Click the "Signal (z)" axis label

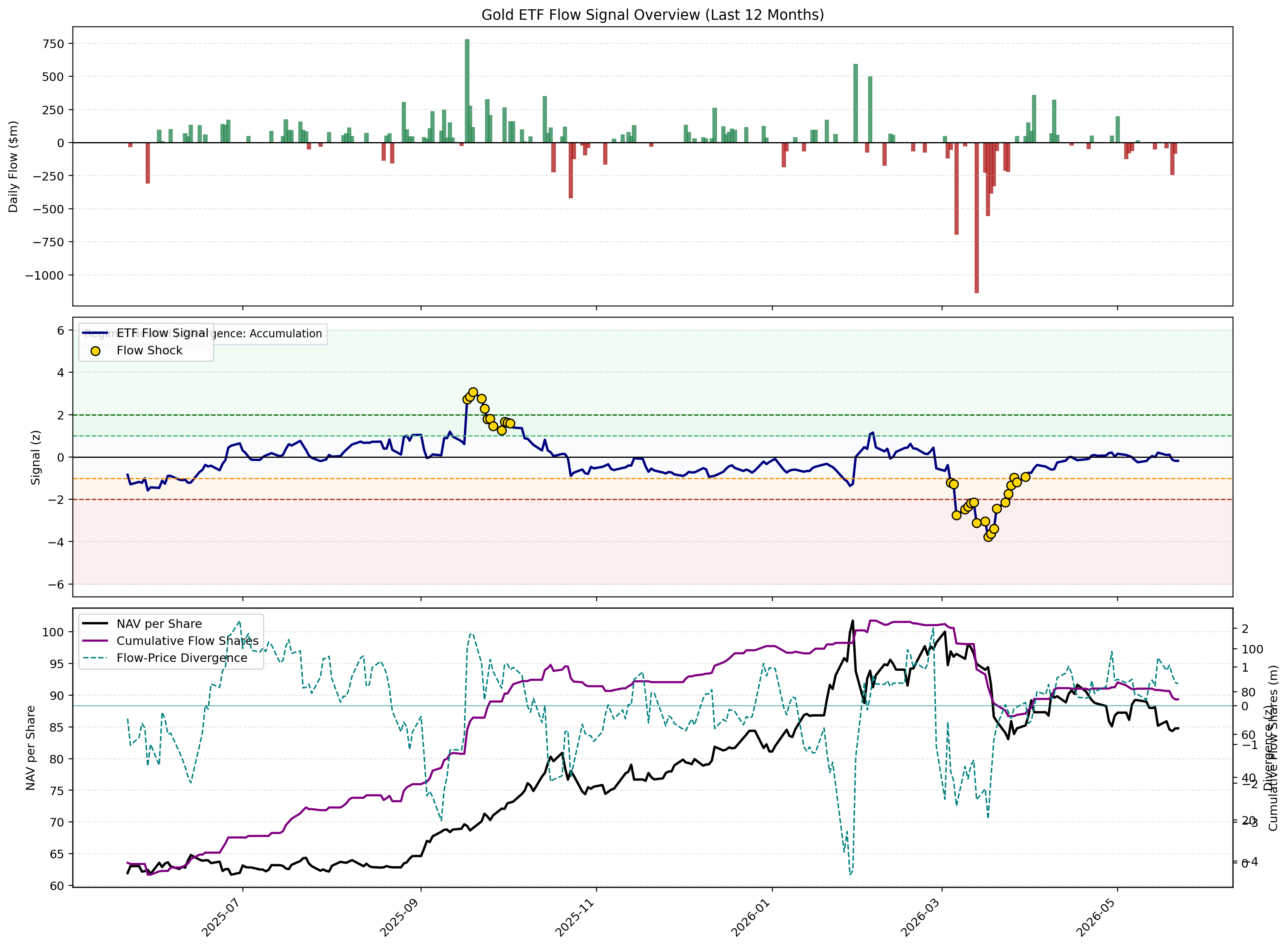click(36, 457)
